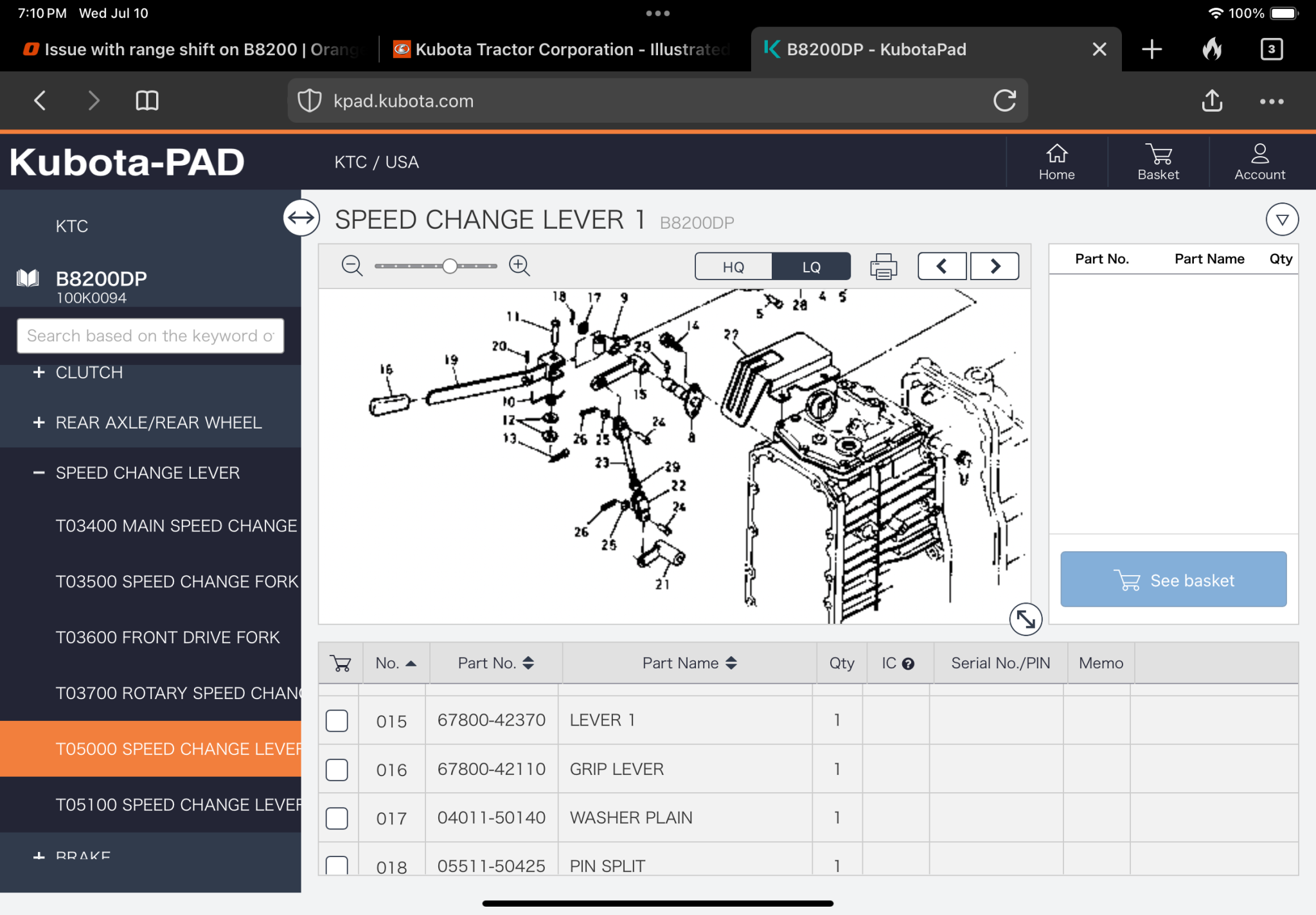Sort the table by Part Name column
This screenshot has width=1316, height=915.
[689, 663]
